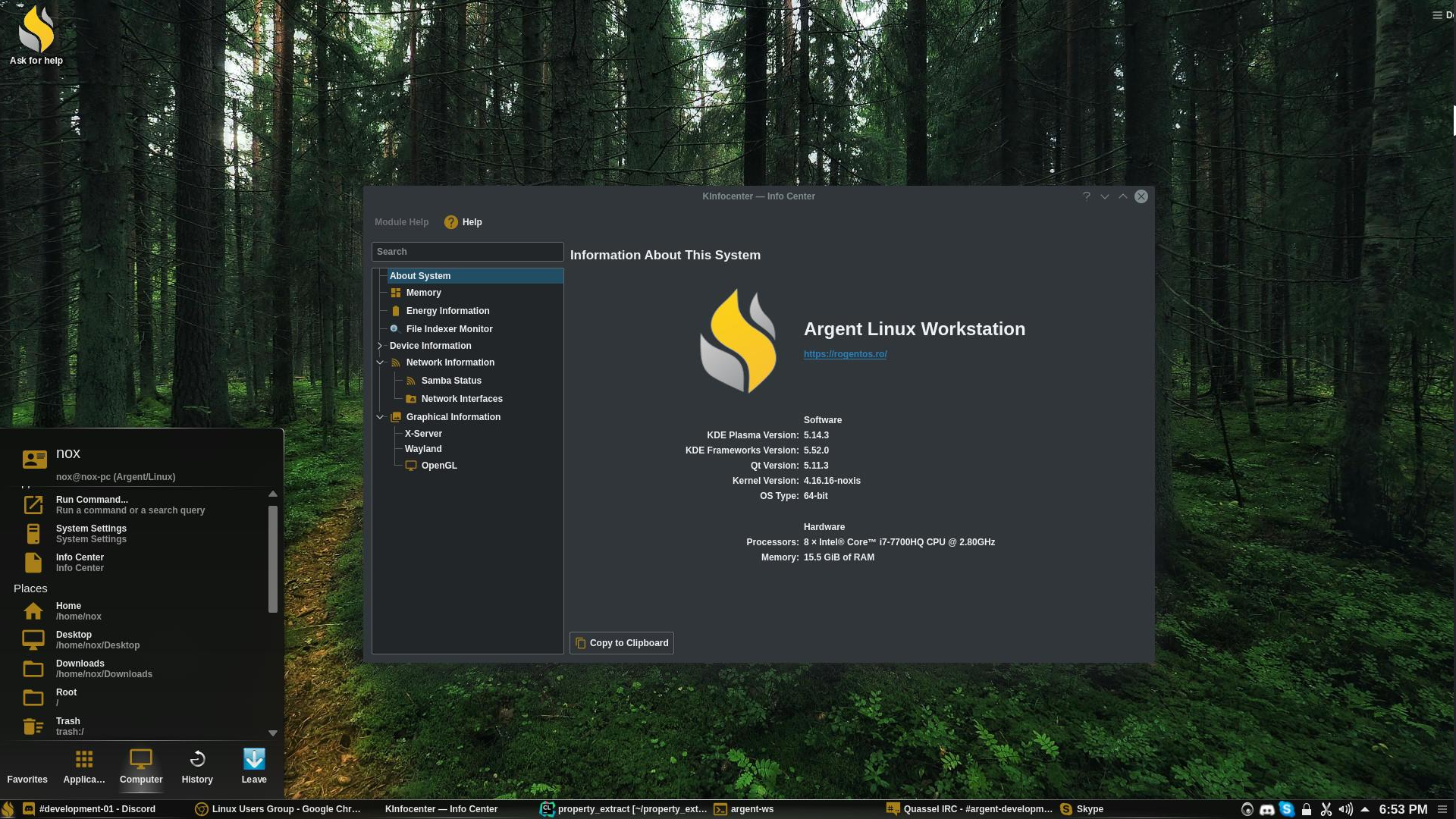Open the Desktop place icon
This screenshot has height=819, width=1456.
[33, 640]
